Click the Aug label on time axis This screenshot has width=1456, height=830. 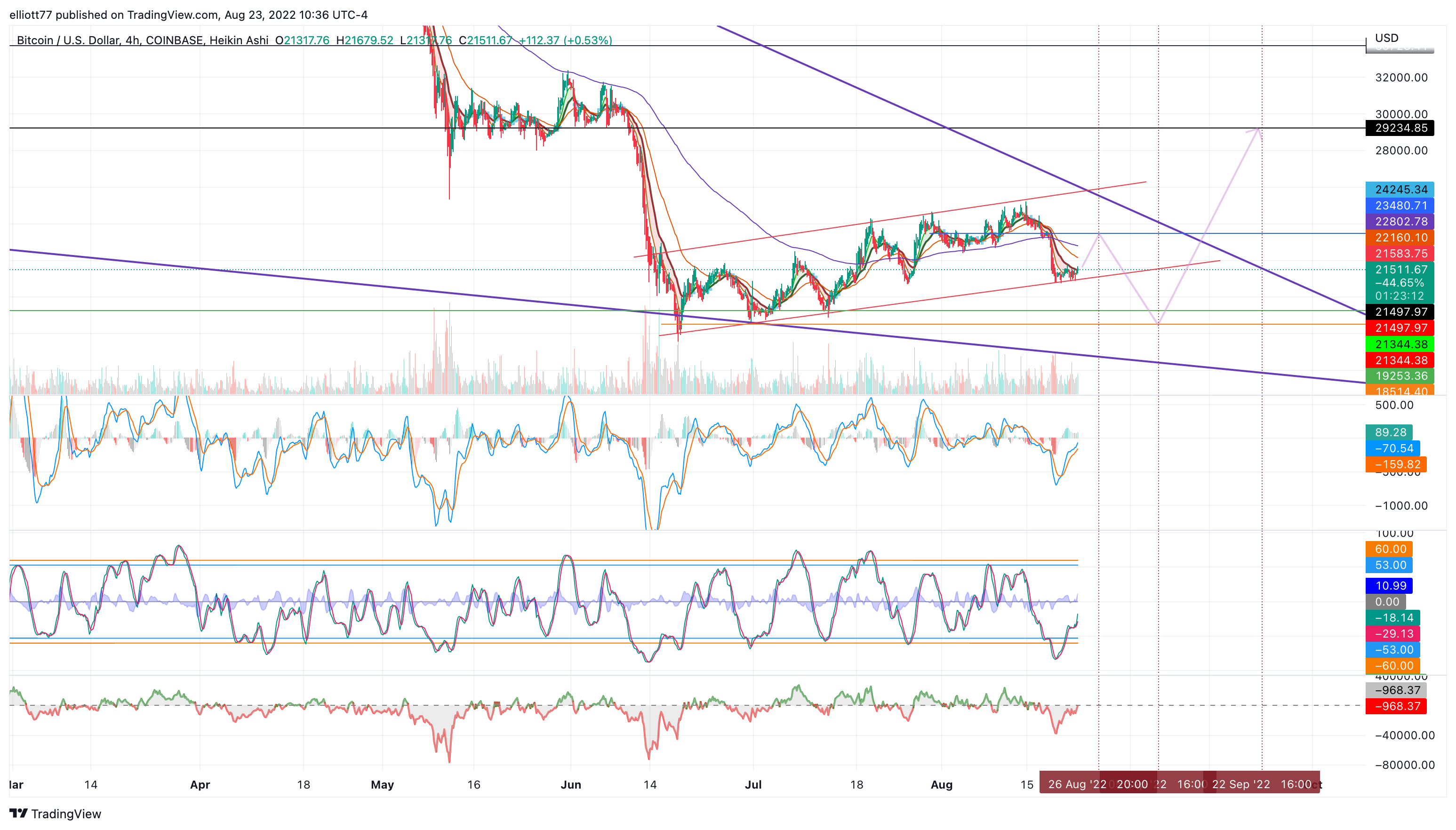[941, 784]
